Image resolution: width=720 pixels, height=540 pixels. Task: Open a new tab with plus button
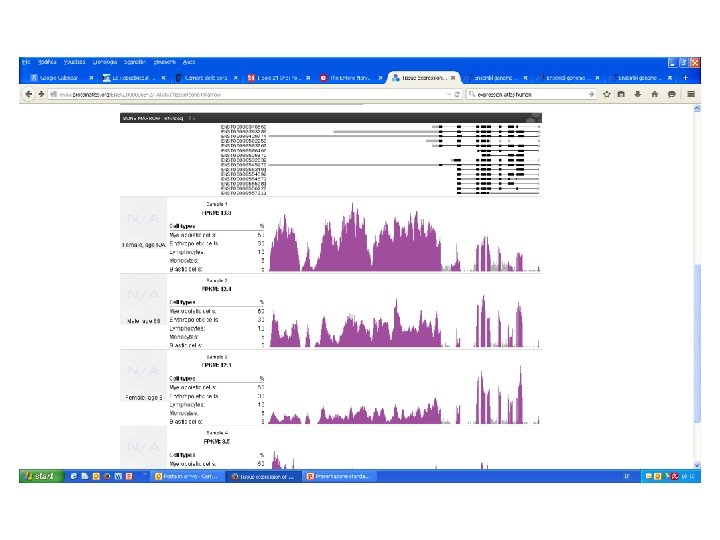tap(686, 78)
